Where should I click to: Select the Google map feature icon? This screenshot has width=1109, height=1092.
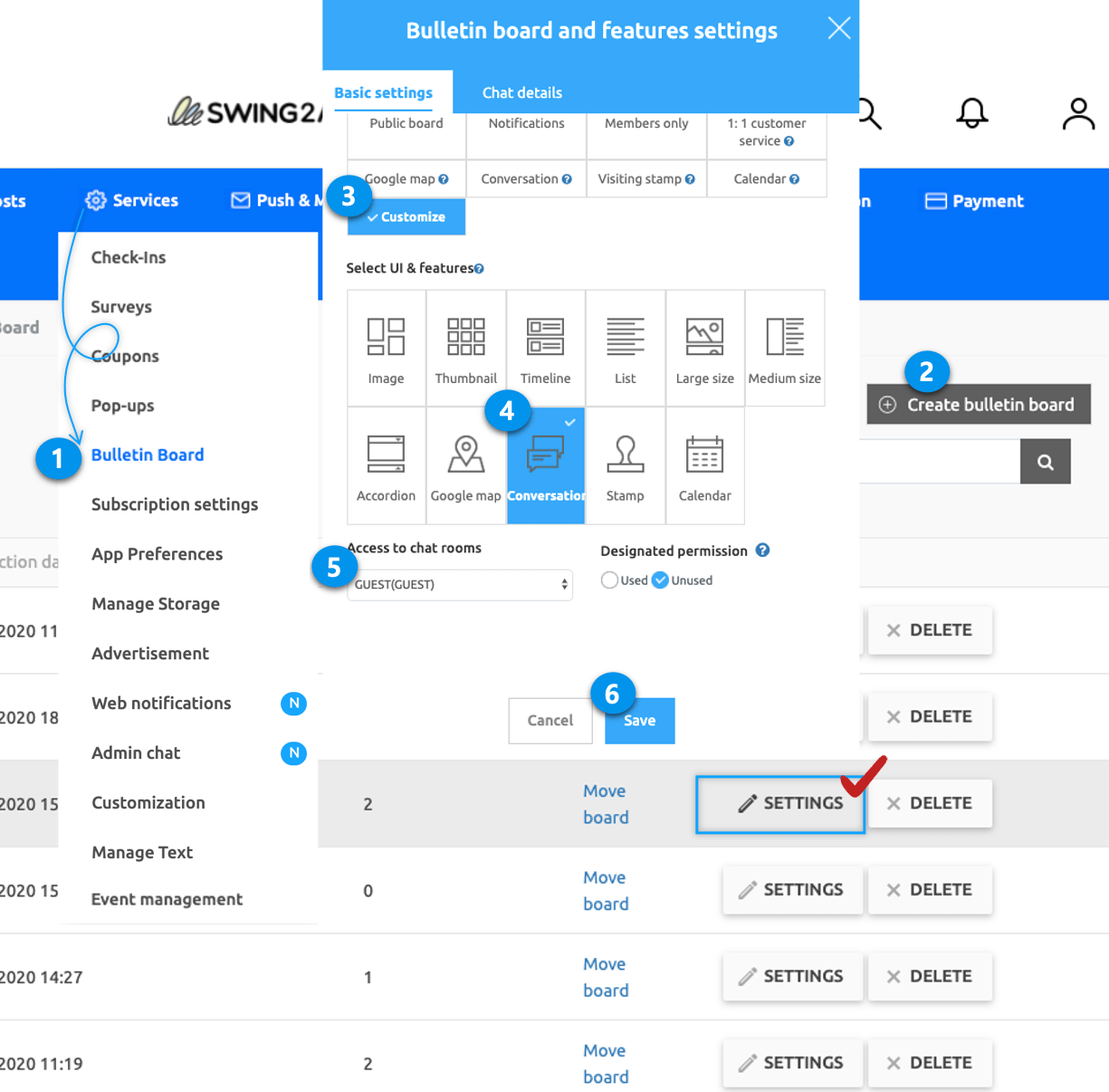click(465, 455)
